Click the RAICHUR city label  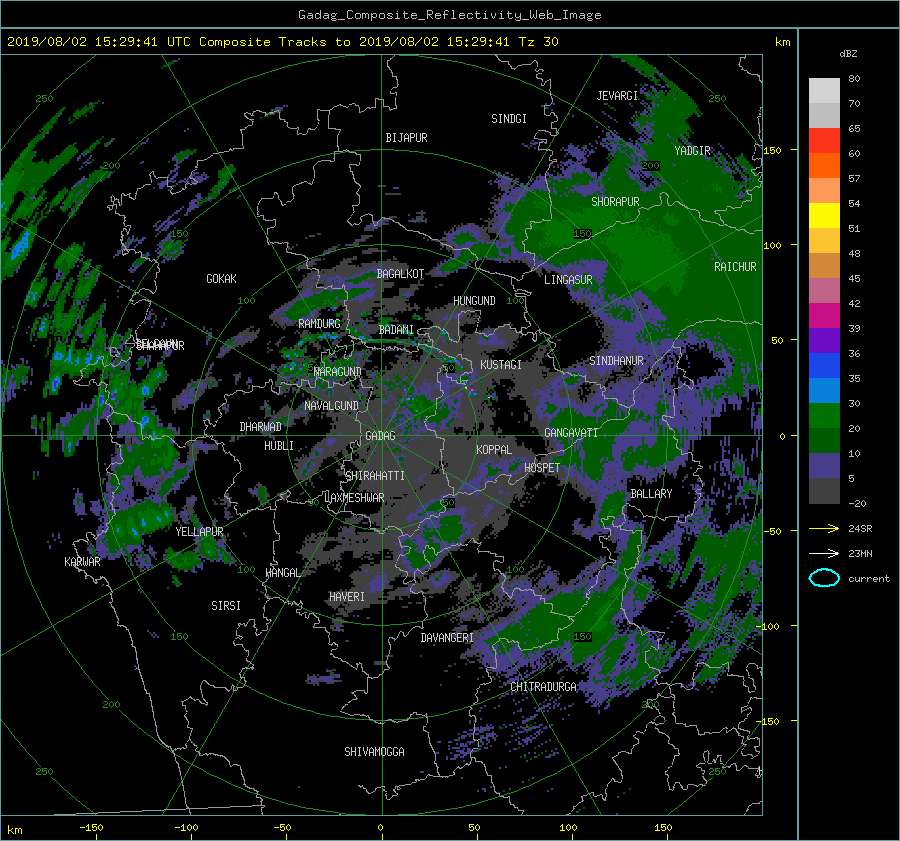point(735,267)
